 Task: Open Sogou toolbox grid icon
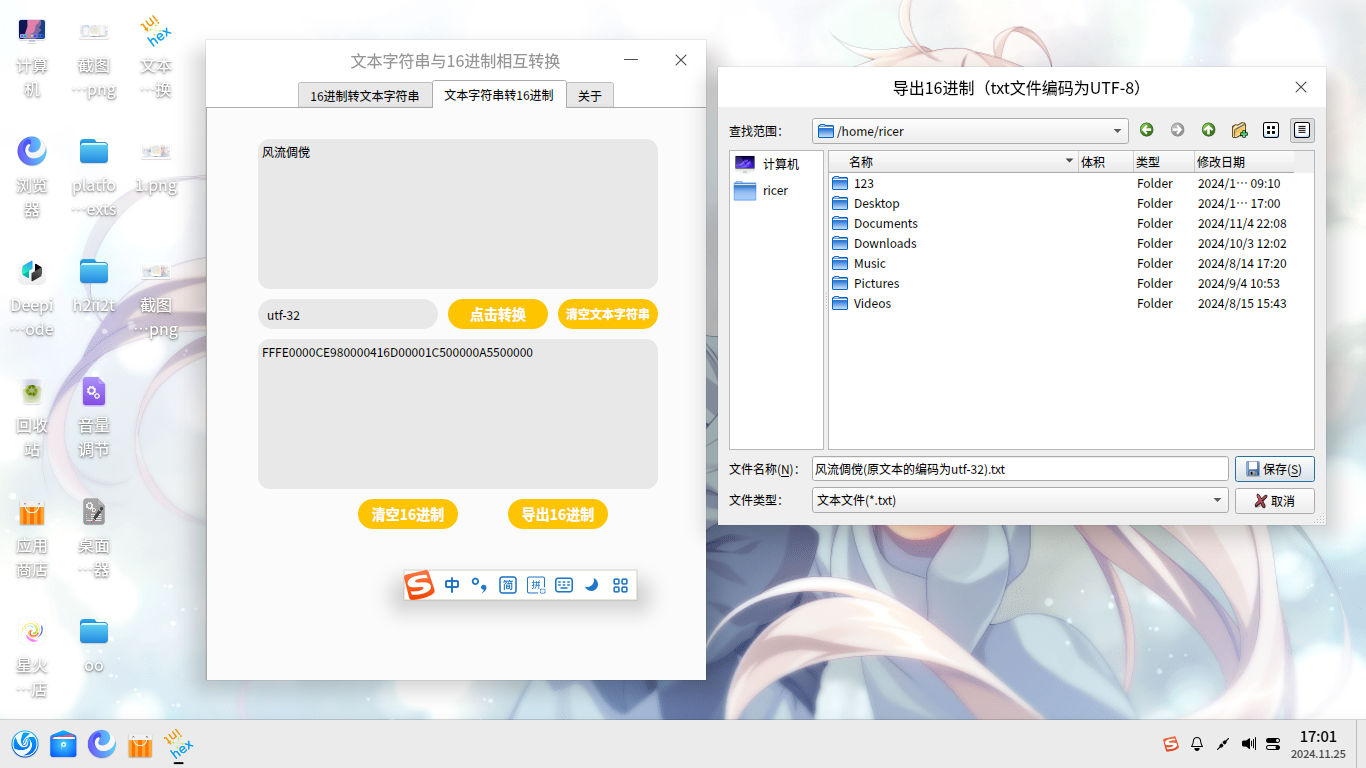(x=620, y=585)
